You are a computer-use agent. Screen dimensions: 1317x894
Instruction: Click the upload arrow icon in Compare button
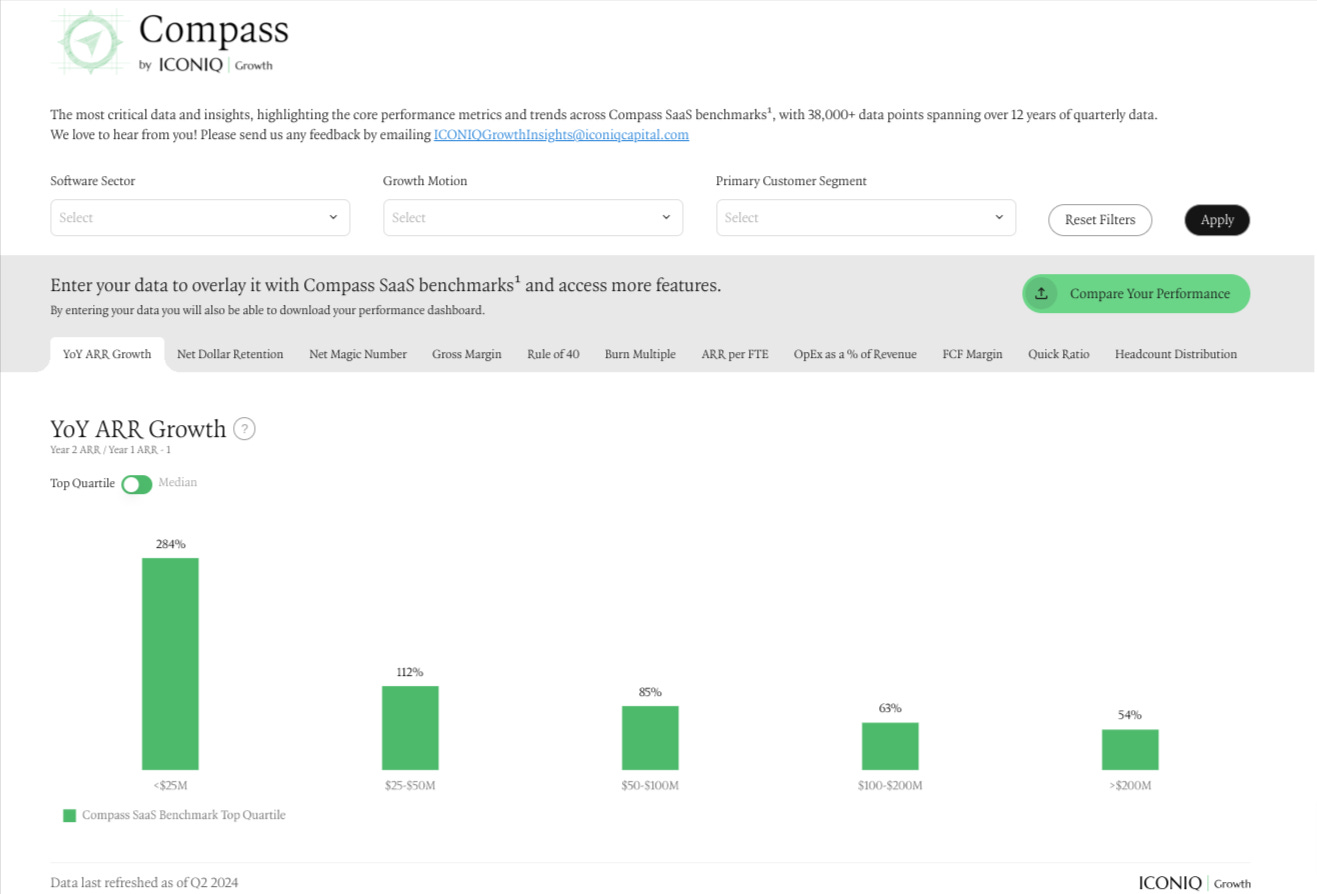1041,294
